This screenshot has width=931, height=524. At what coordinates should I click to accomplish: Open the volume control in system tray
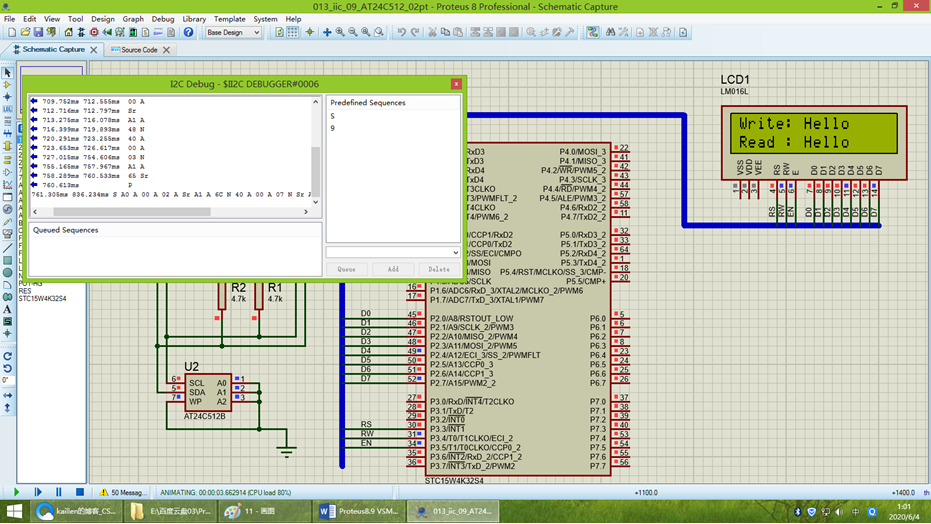(x=839, y=512)
